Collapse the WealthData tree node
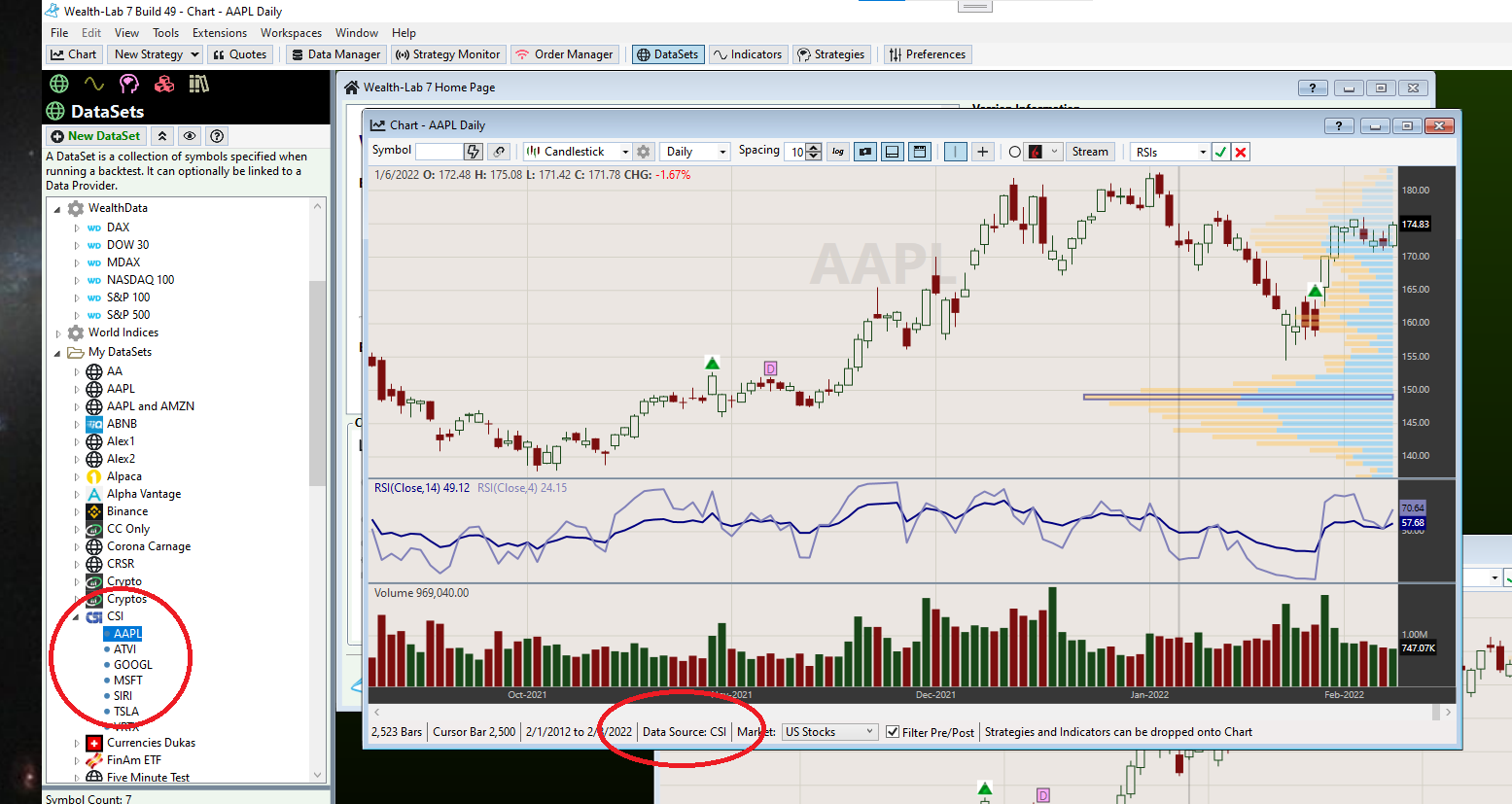This screenshot has height=804, width=1512. click(x=57, y=209)
